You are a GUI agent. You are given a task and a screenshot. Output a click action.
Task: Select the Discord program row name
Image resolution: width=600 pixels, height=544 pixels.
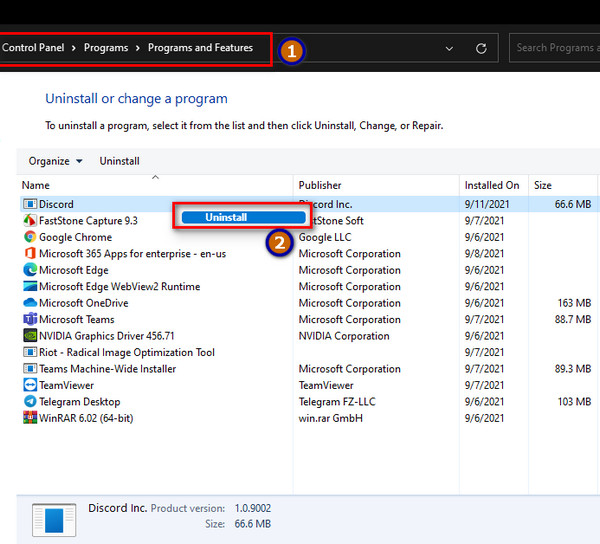[x=56, y=204]
